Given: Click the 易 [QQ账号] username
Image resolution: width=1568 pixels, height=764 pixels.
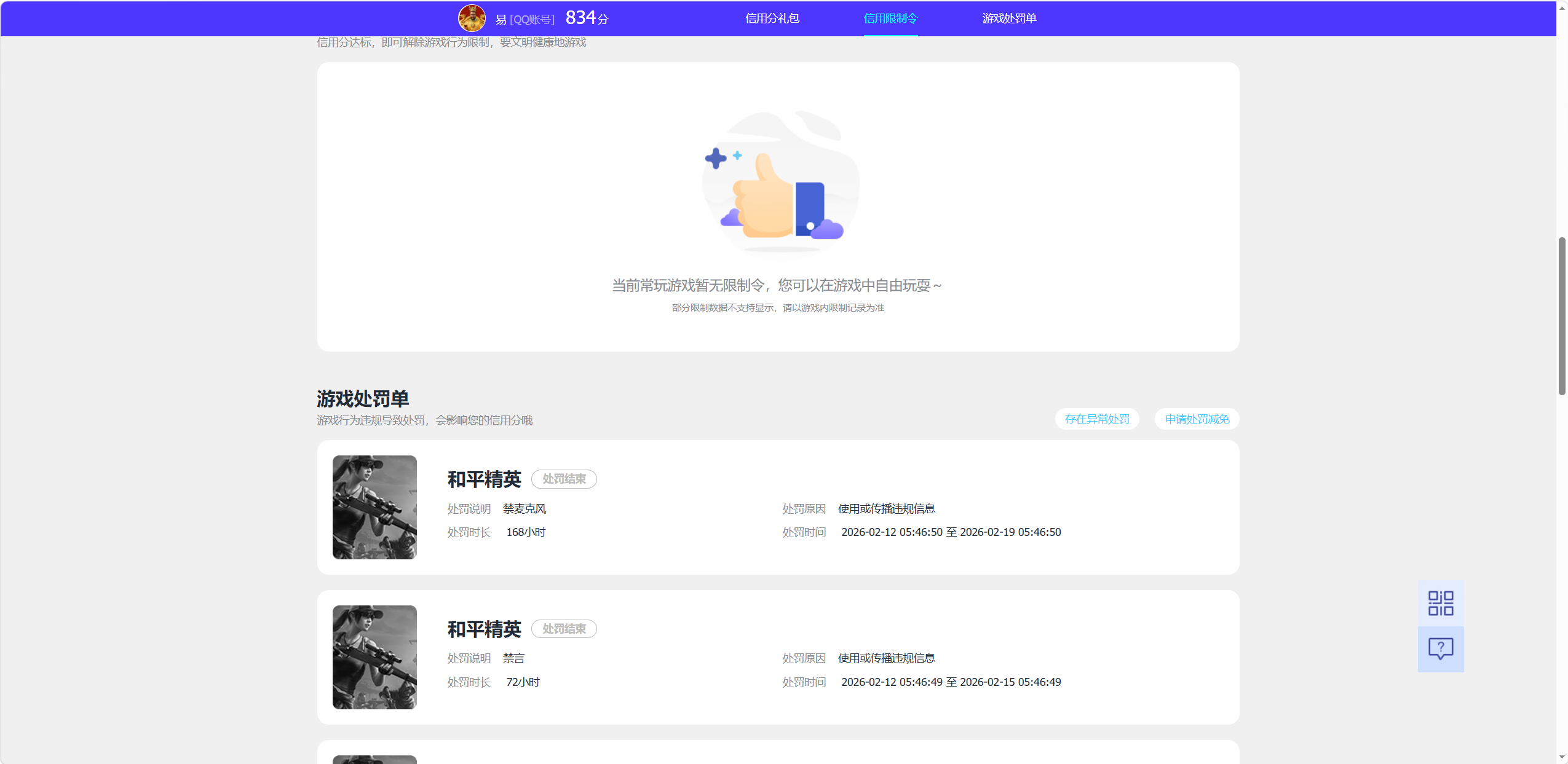Looking at the screenshot, I should click(x=525, y=20).
